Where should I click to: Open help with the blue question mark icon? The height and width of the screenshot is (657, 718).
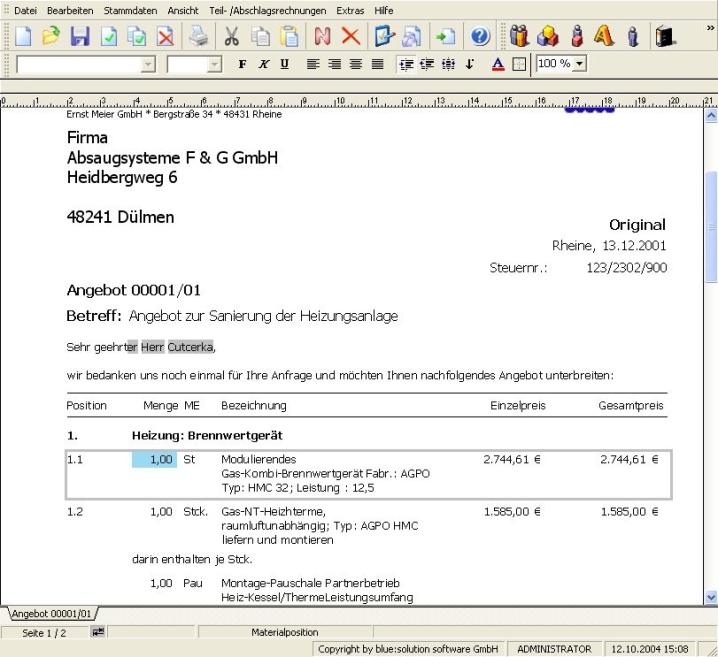(479, 37)
